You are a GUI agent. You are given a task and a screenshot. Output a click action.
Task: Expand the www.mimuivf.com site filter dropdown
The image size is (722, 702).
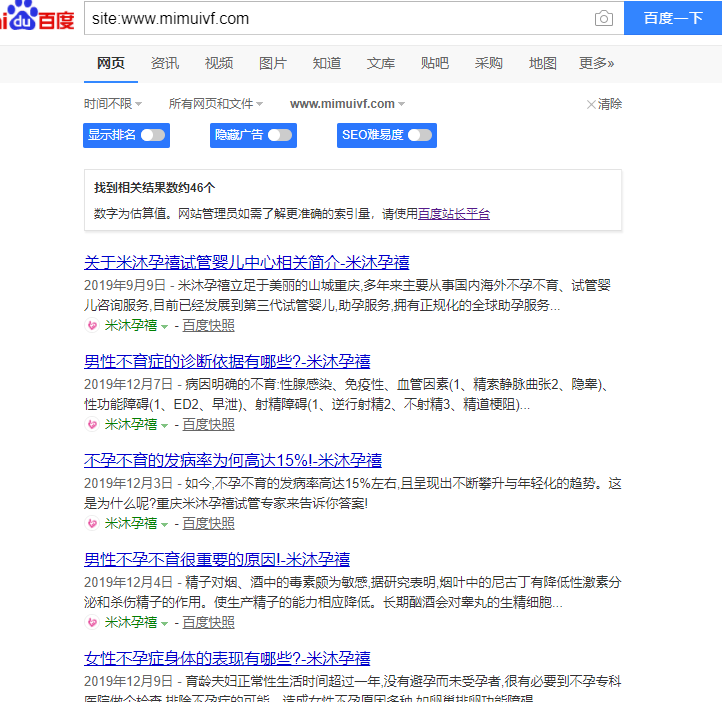[347, 104]
